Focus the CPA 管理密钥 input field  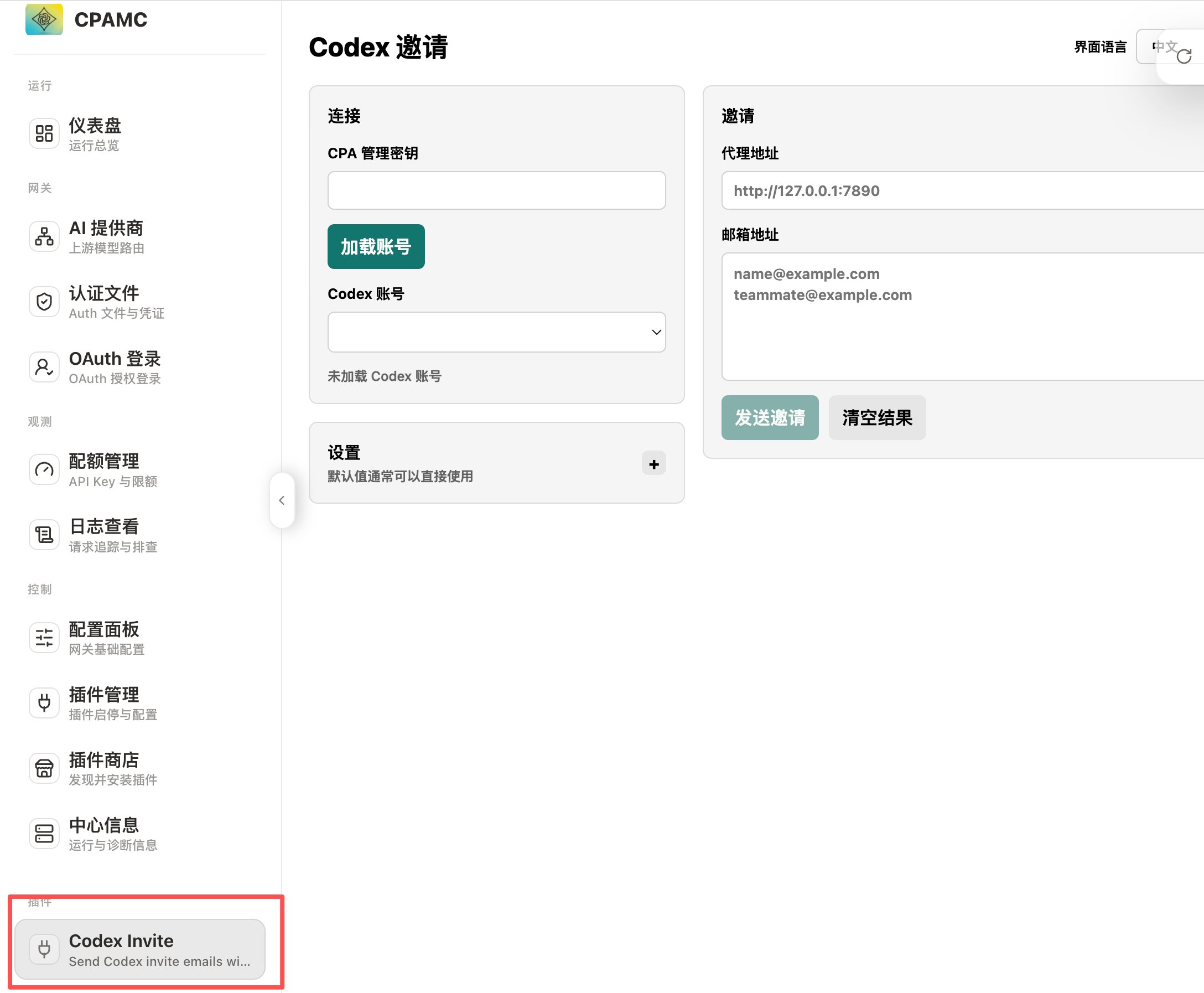pos(496,190)
